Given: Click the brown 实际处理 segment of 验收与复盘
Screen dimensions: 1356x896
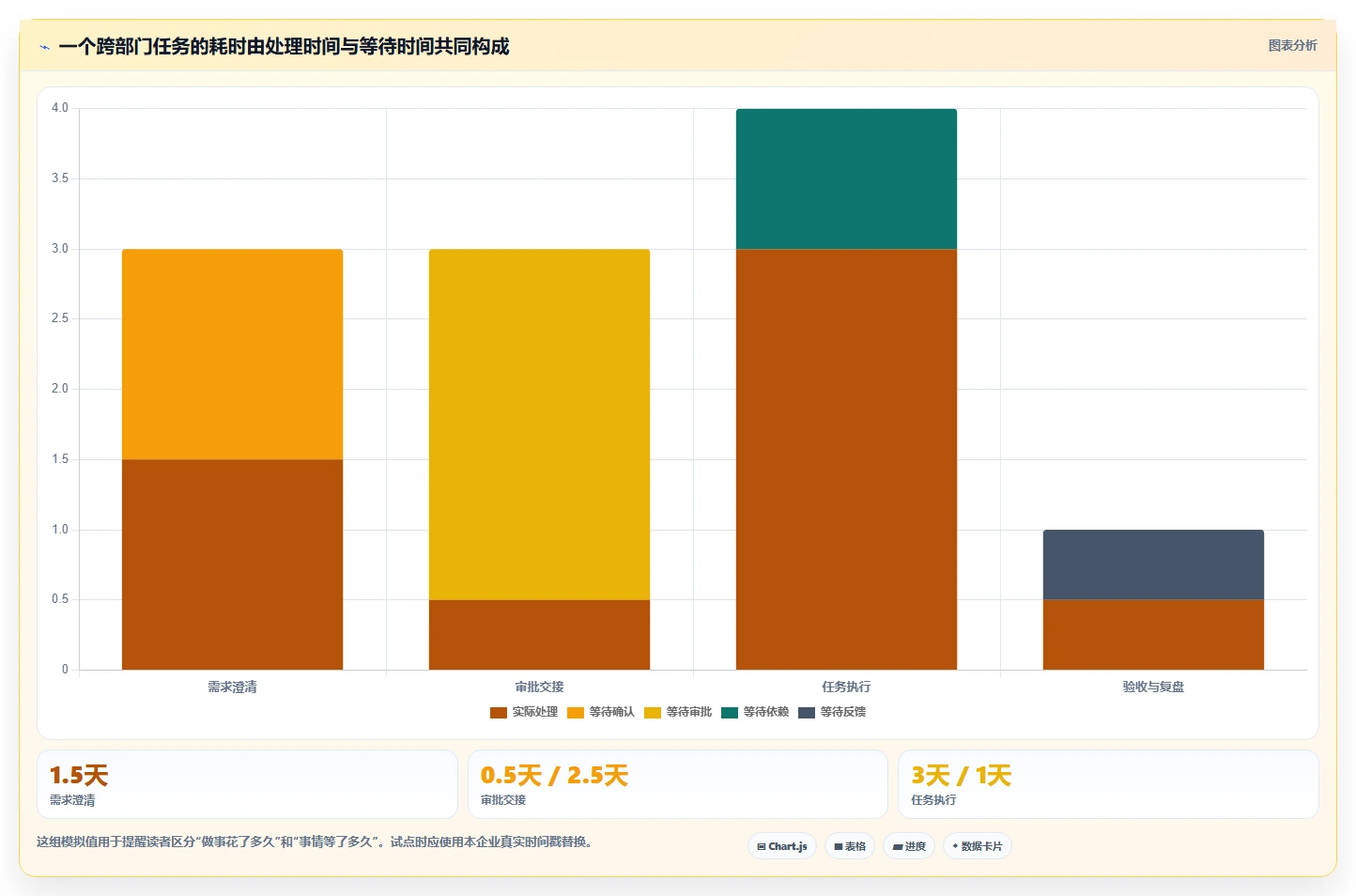Looking at the screenshot, I should point(1153,635).
